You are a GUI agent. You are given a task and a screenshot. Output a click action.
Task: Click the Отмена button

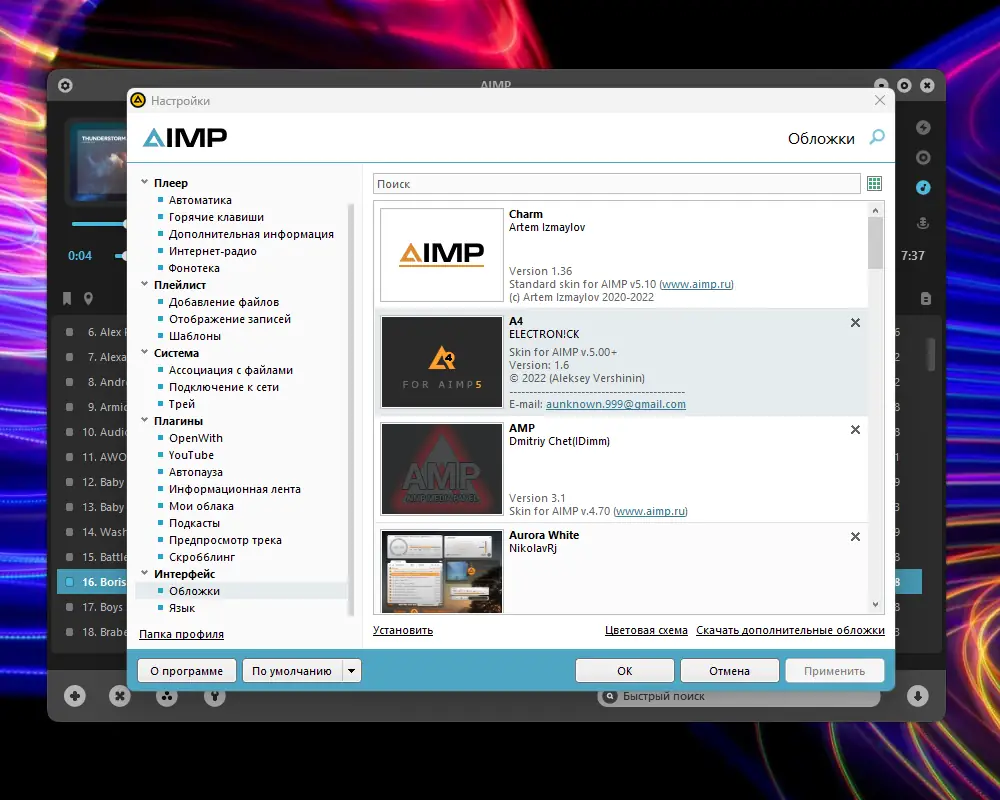(730, 671)
